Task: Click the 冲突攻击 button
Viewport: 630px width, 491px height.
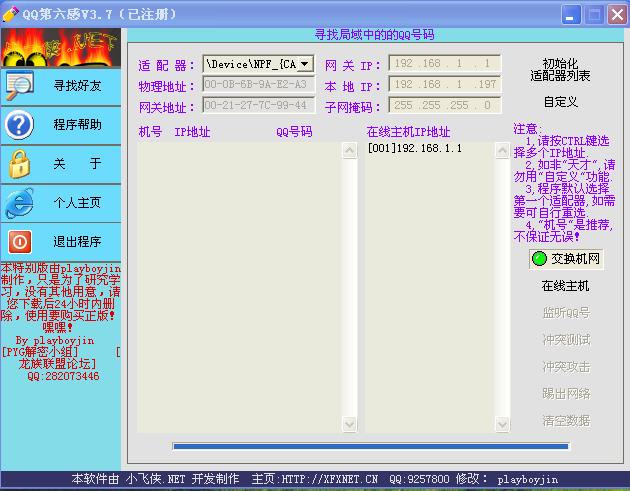Action: click(x=566, y=366)
